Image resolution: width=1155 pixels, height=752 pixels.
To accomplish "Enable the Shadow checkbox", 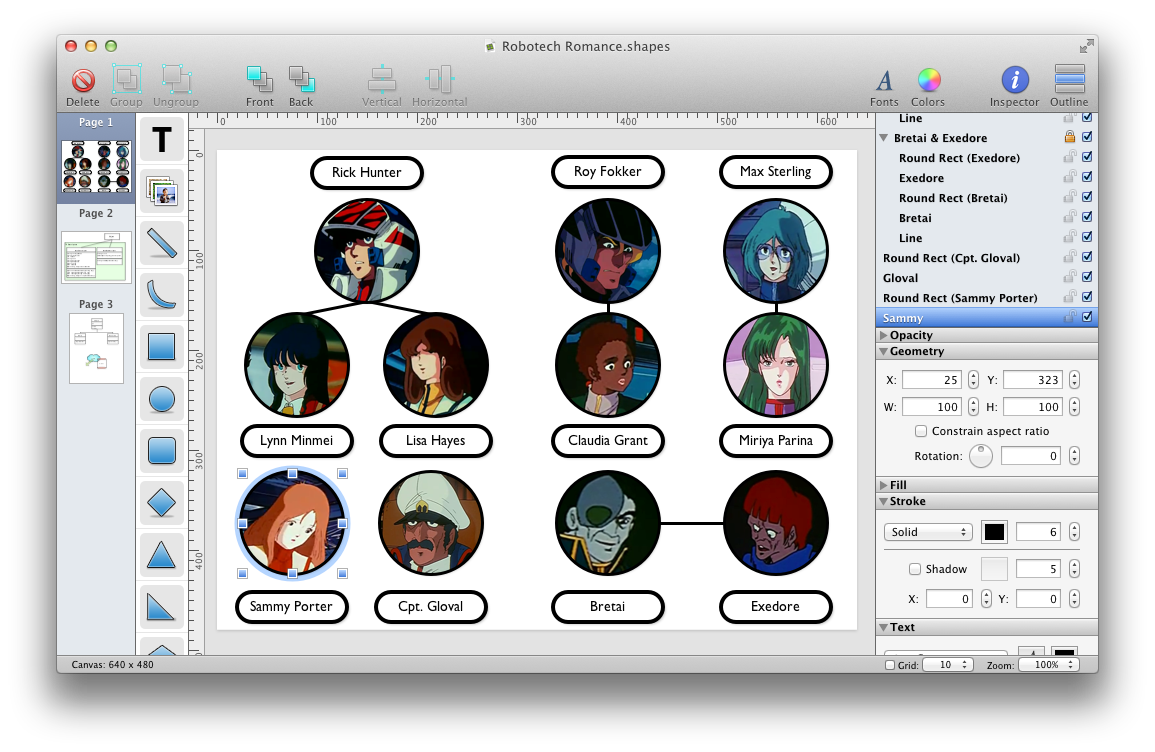I will [915, 569].
